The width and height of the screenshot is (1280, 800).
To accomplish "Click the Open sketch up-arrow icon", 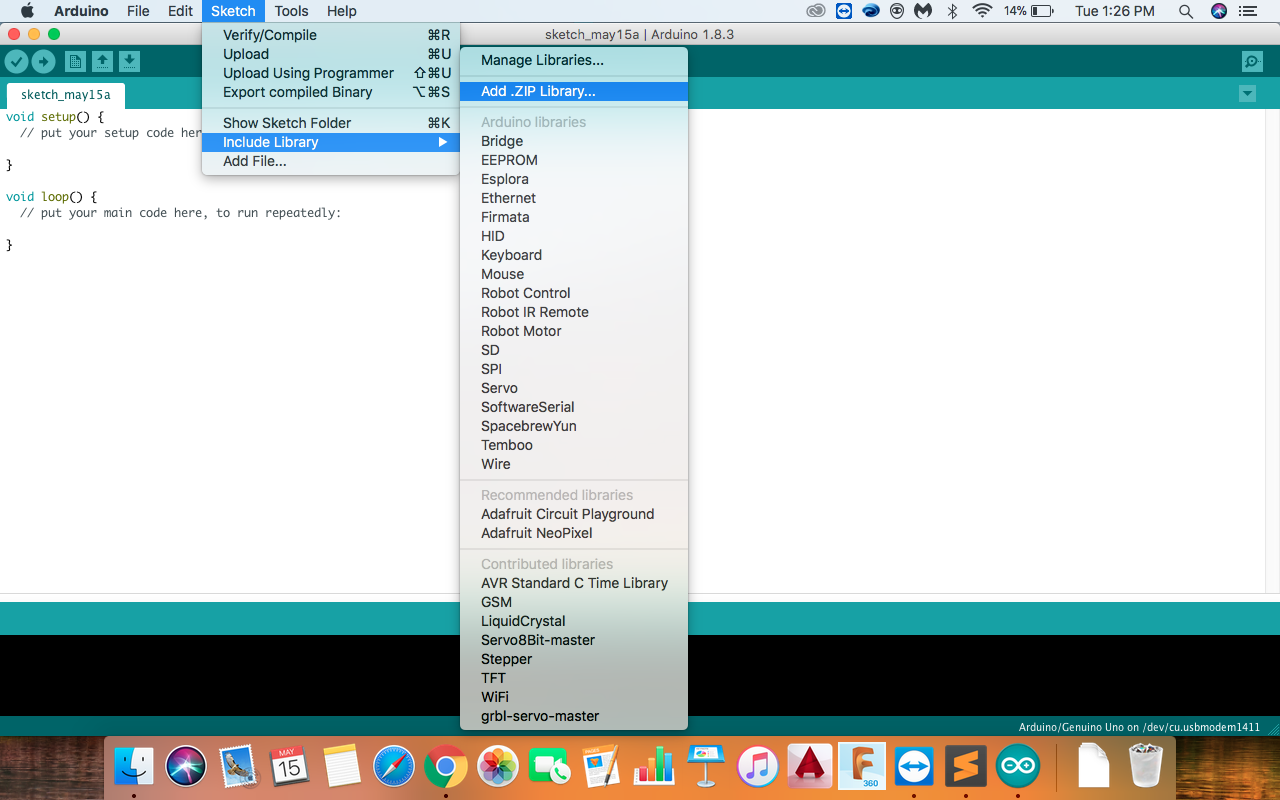I will 102,62.
